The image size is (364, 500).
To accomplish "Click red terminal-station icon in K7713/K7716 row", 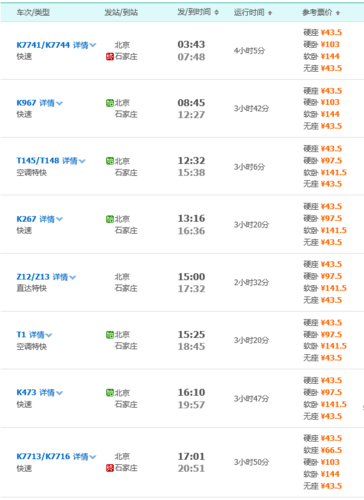I will click(110, 468).
